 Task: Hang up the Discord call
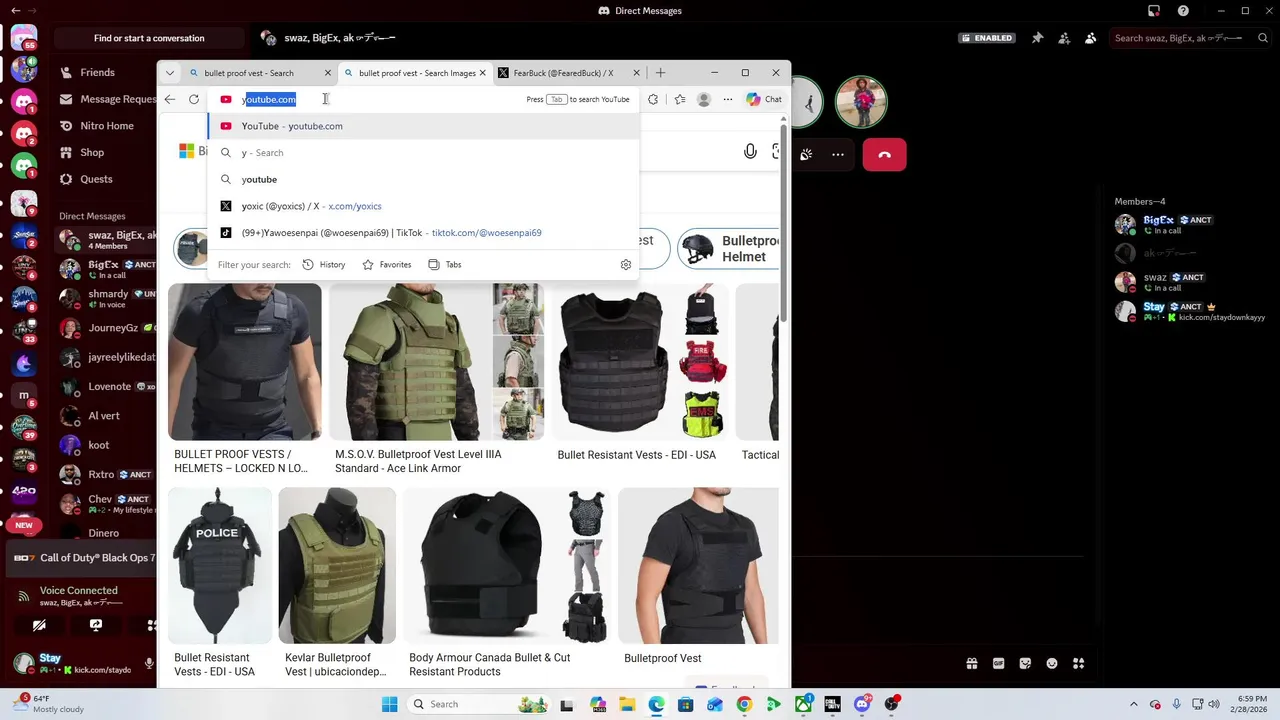[884, 155]
